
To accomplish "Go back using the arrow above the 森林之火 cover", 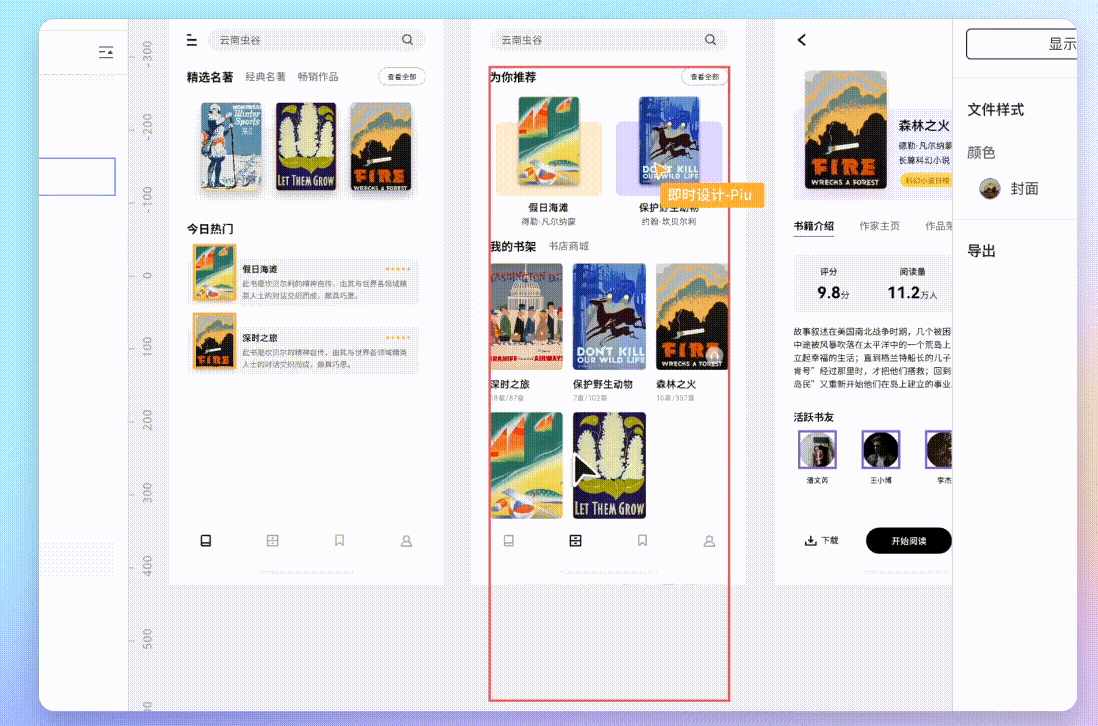I will coord(802,40).
